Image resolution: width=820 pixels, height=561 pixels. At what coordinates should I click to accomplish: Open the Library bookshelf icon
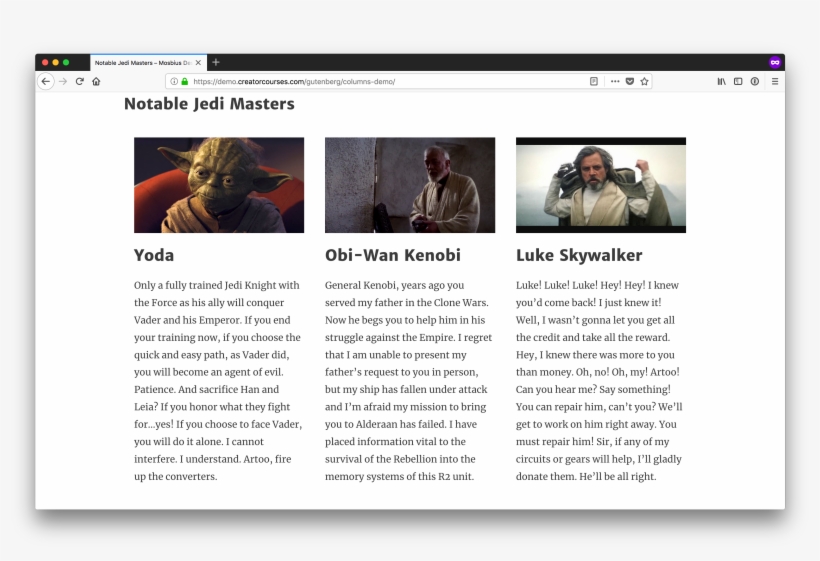click(721, 82)
